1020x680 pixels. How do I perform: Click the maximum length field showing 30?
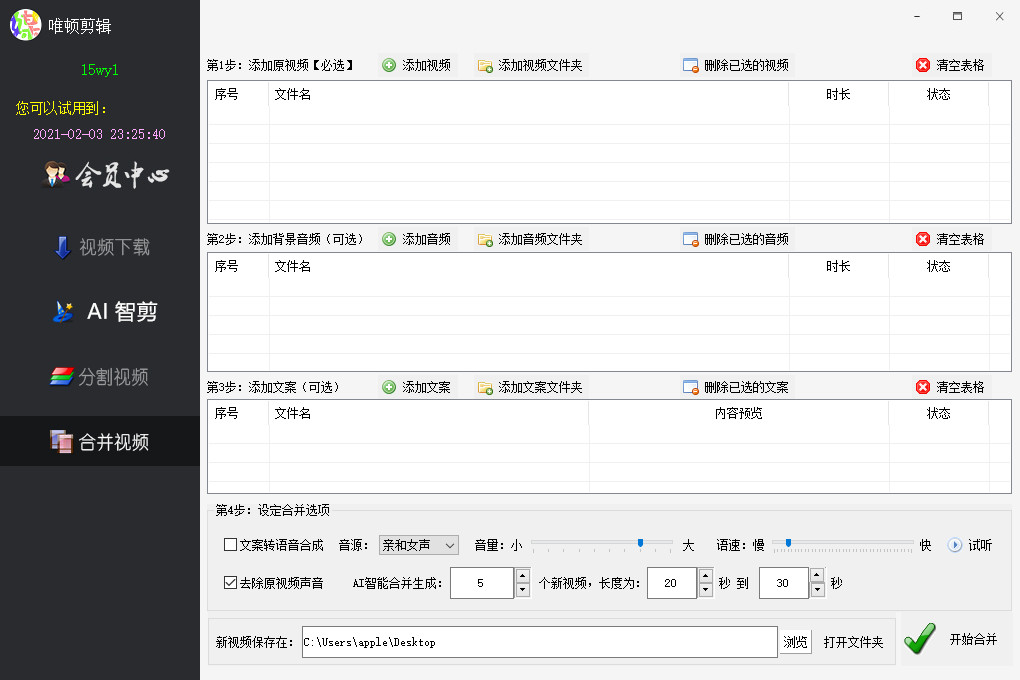(783, 583)
